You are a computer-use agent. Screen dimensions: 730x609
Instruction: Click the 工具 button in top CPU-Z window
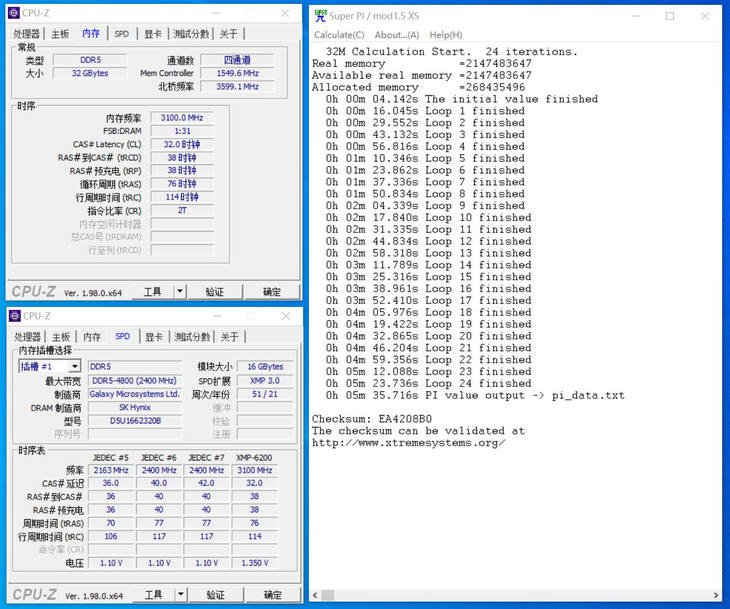(152, 292)
